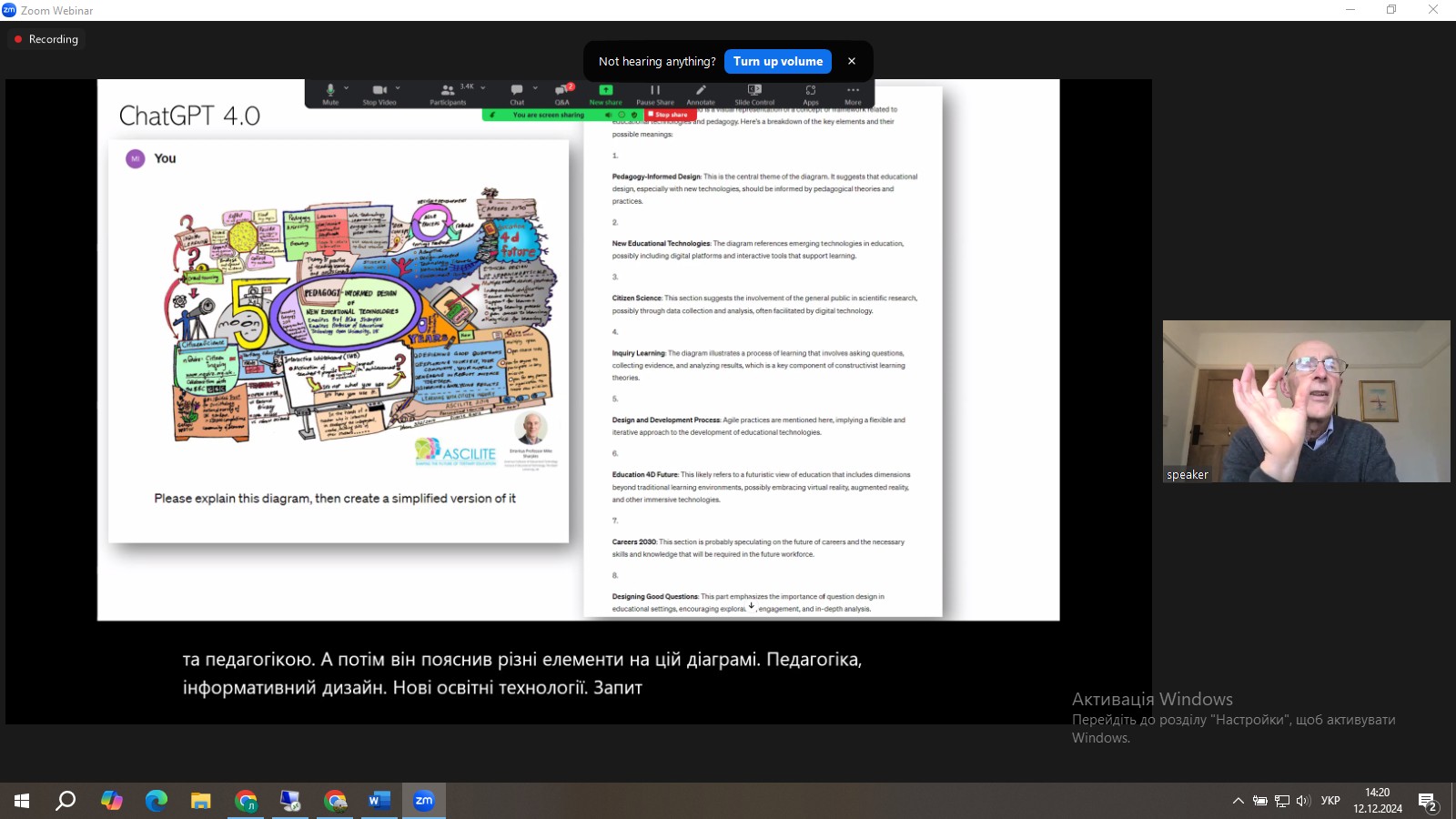Dismiss the Not hearing anything notification
1456x819 pixels.
pyautogui.click(x=852, y=61)
